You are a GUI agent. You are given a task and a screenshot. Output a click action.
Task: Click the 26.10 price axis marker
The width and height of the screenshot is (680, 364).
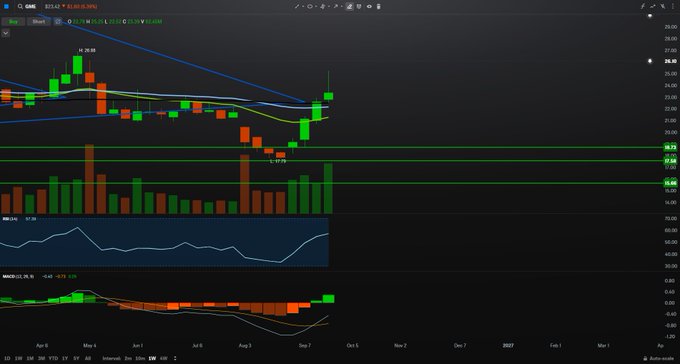click(670, 61)
